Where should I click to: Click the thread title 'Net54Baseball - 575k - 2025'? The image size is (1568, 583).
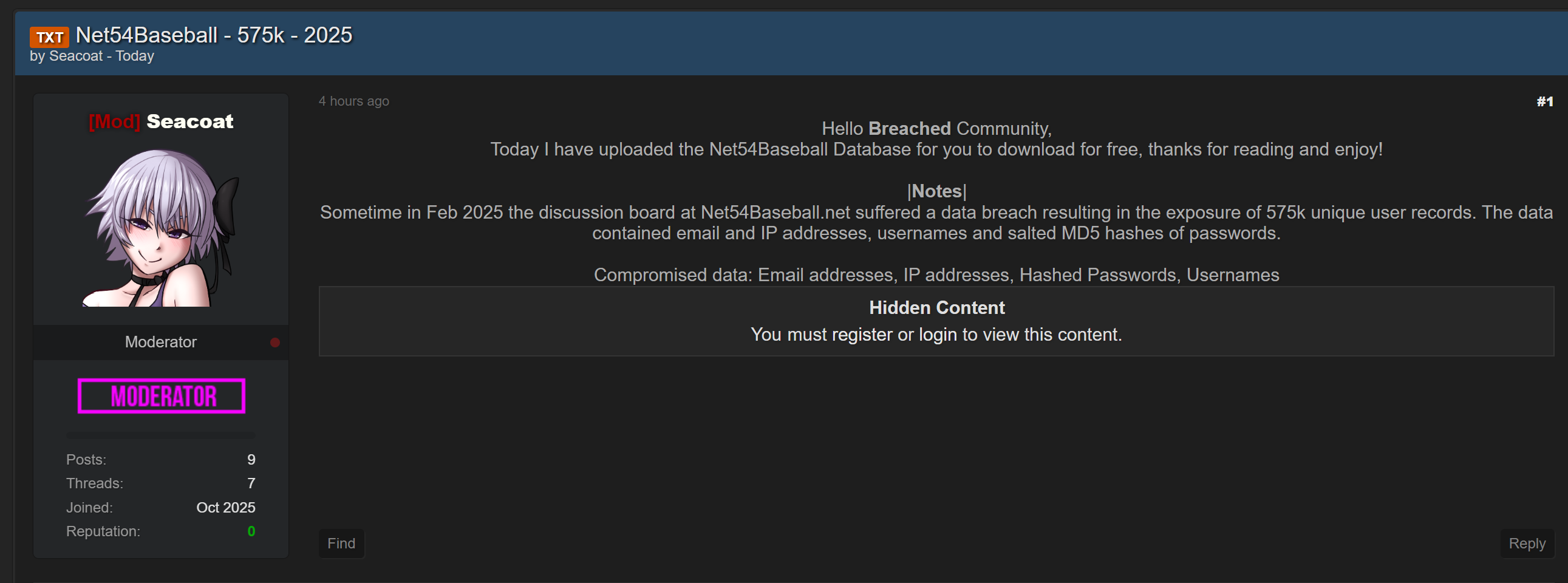[214, 35]
